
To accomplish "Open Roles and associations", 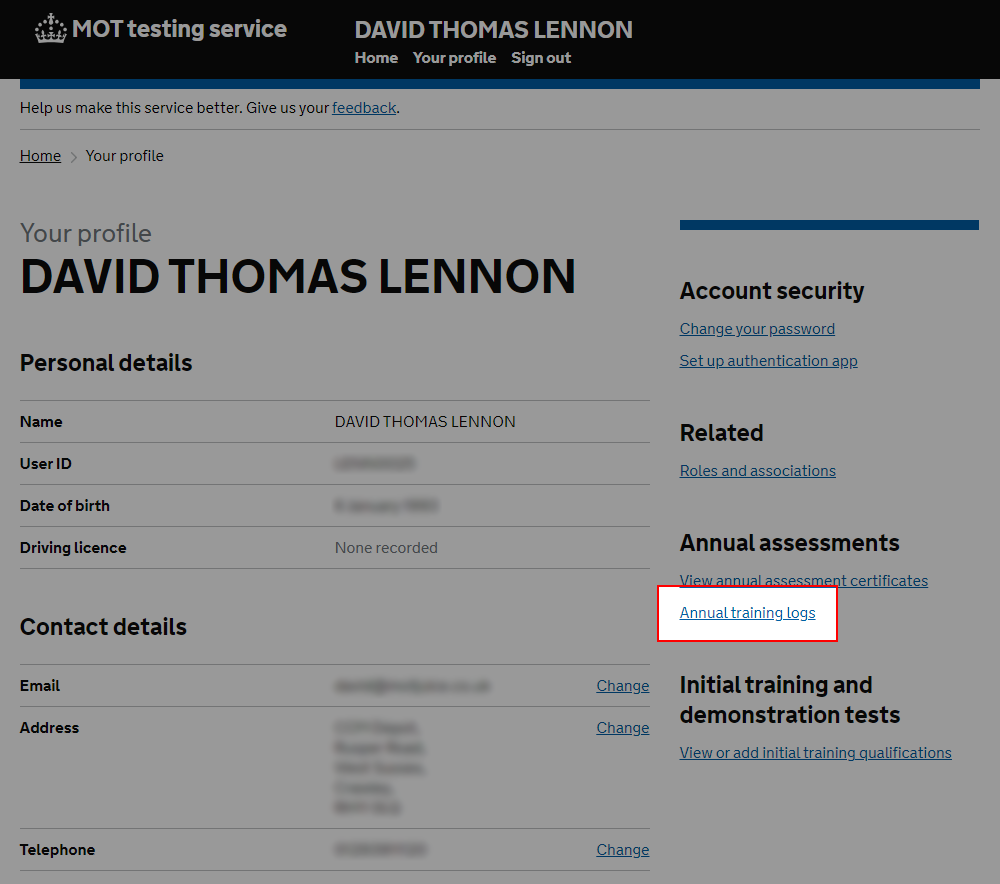I will click(x=758, y=471).
